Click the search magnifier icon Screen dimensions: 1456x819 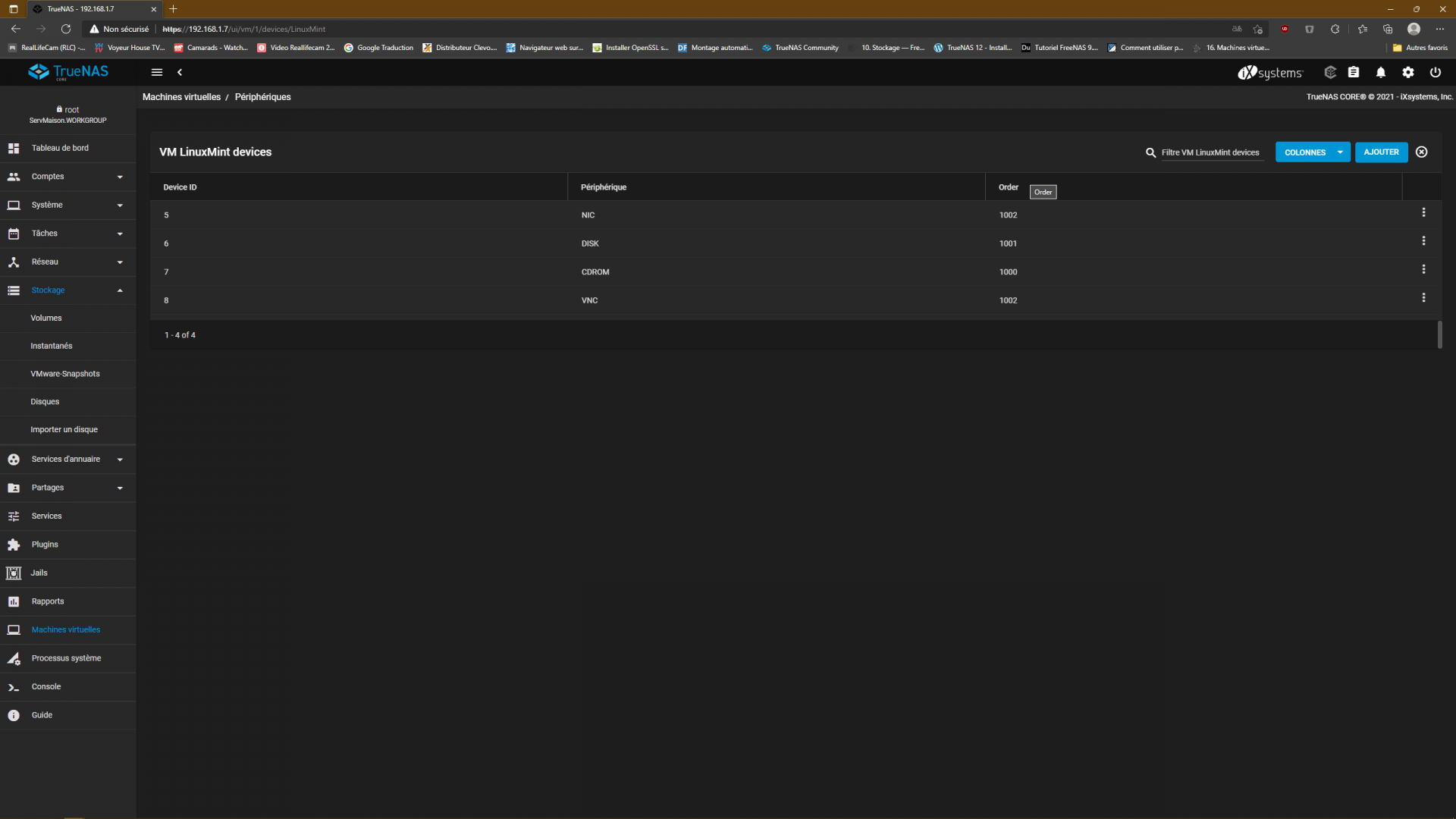click(x=1150, y=152)
